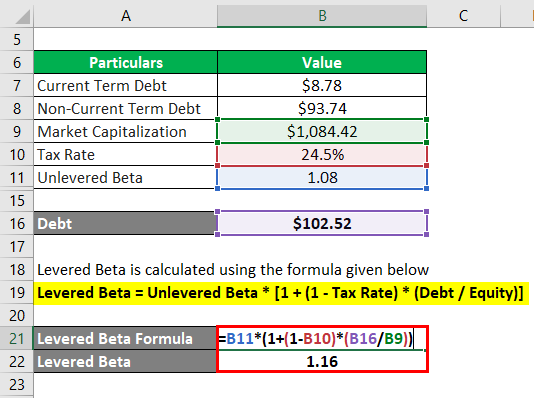
Task: Select the $1,084.42 value cell
Action: [322, 131]
